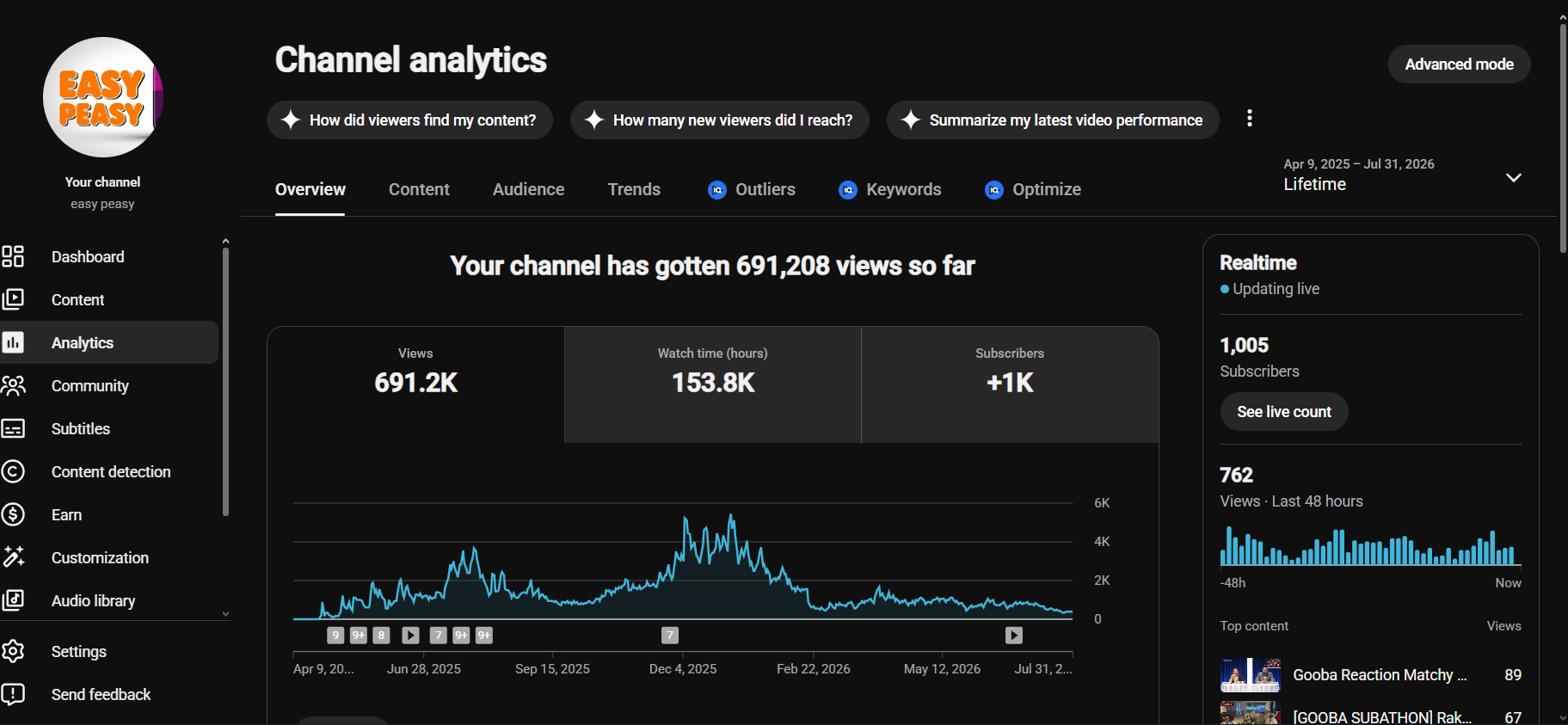The width and height of the screenshot is (1568, 725).
Task: Click the Earn dollar sign icon
Action: point(13,514)
